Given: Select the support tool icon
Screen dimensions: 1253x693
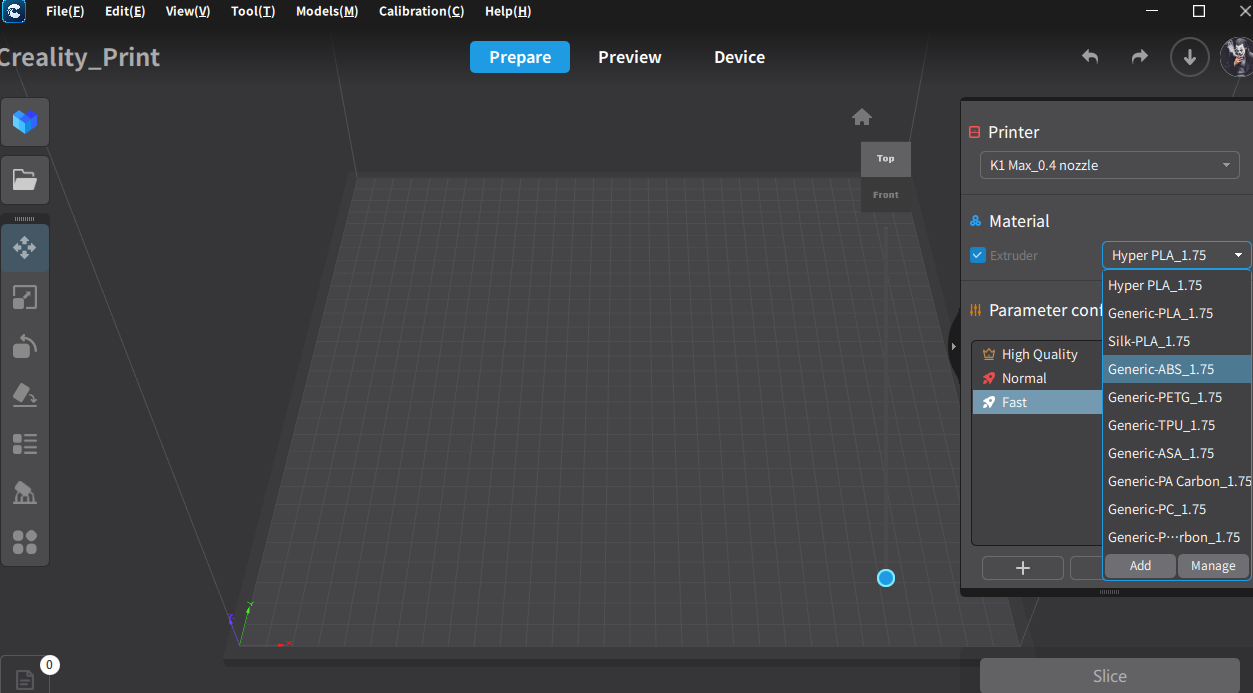Looking at the screenshot, I should tap(25, 493).
